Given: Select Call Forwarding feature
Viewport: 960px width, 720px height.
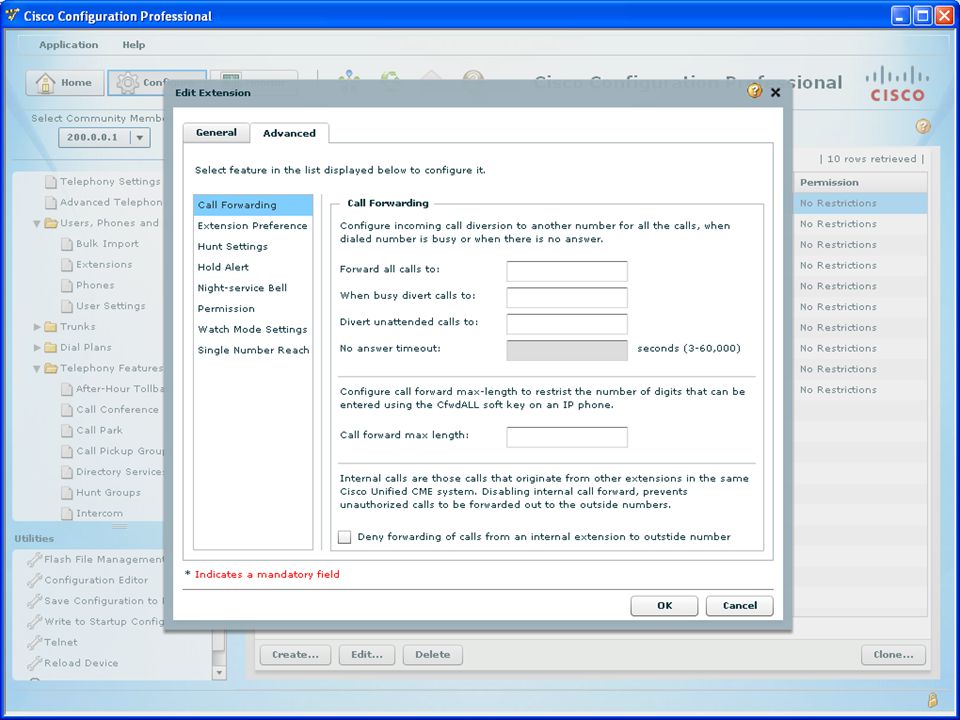Looking at the screenshot, I should 253,205.
